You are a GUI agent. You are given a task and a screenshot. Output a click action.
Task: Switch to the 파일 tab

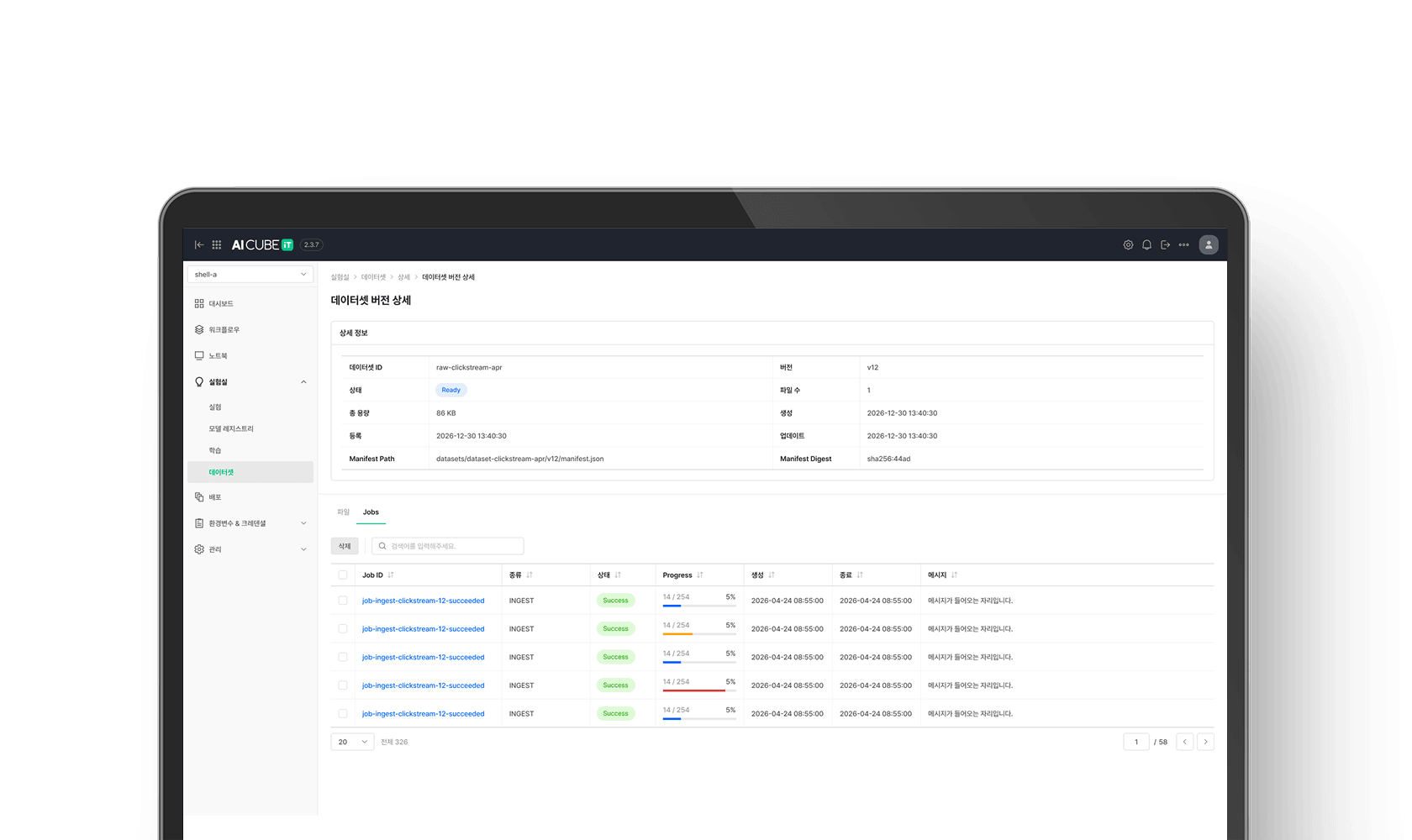click(343, 512)
